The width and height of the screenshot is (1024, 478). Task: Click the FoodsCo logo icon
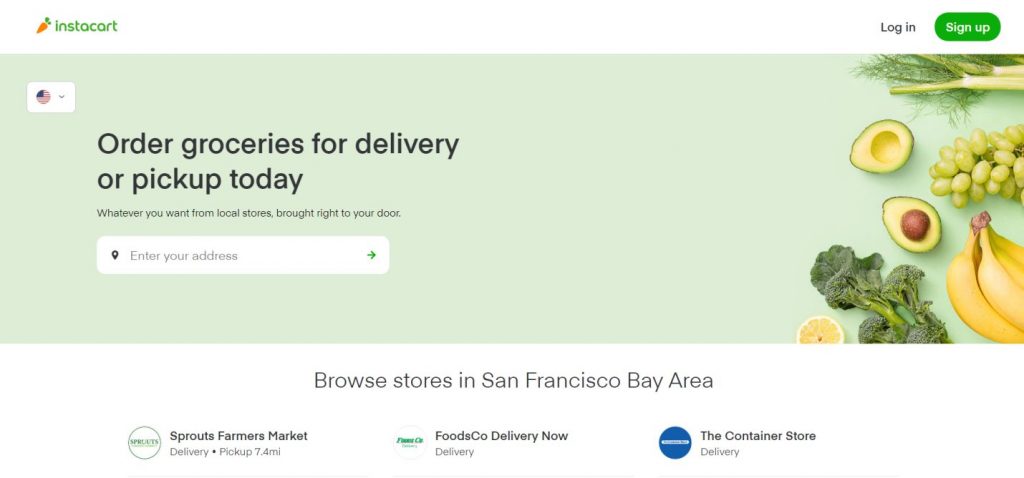(x=409, y=443)
